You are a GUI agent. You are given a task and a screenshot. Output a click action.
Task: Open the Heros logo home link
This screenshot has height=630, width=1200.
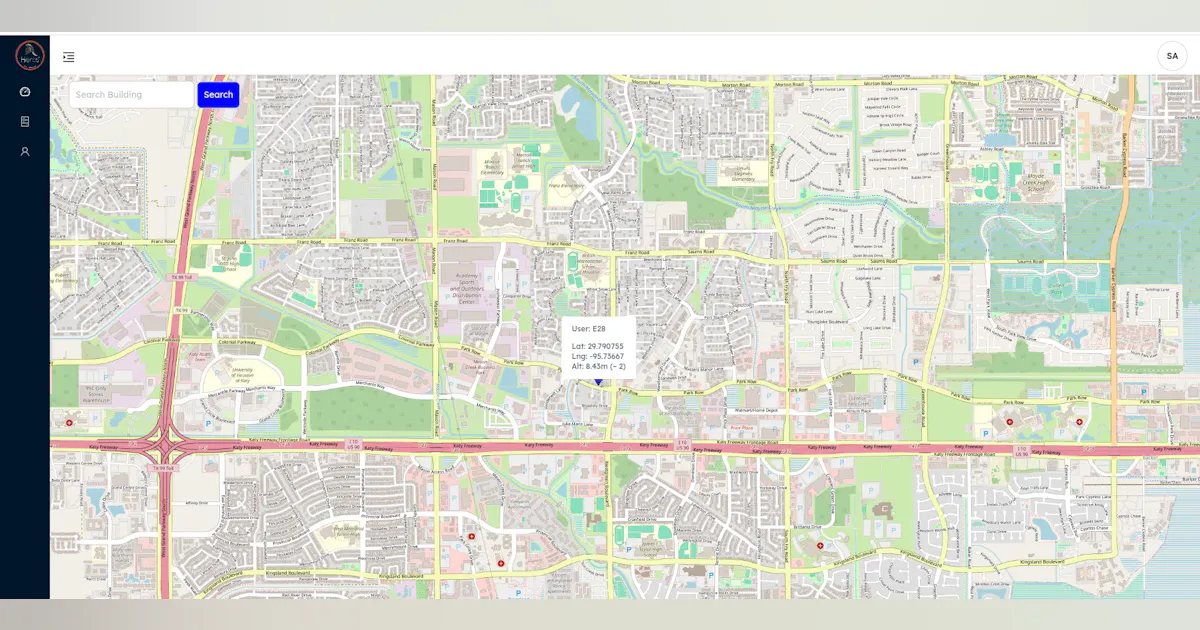[30, 55]
